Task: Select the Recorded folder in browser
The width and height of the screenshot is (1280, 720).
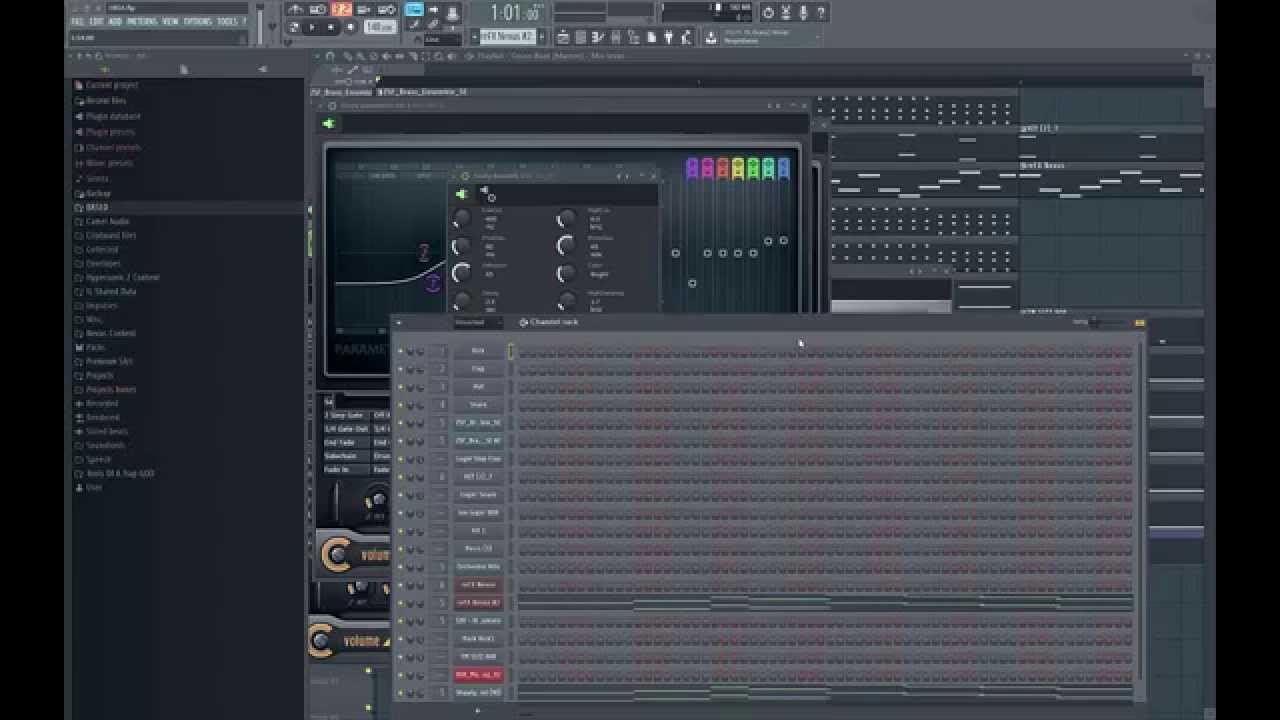Action: coord(102,403)
